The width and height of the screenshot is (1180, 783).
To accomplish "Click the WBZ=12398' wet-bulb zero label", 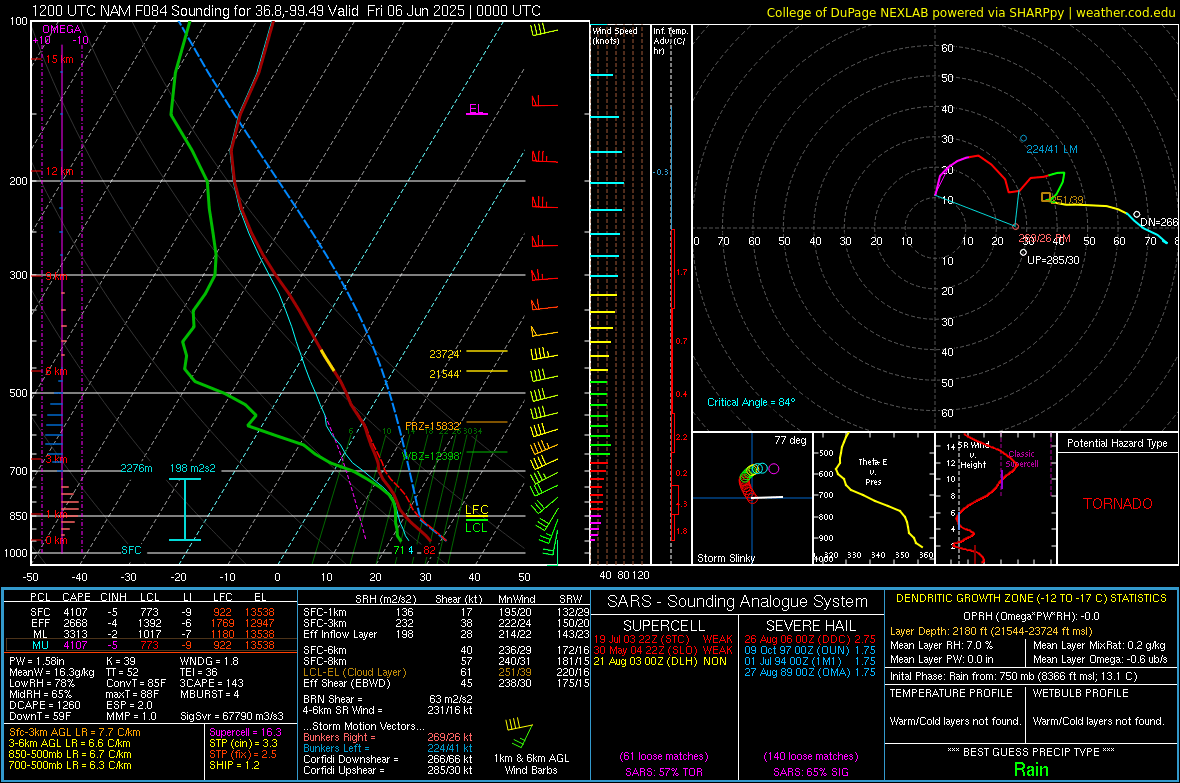I will (x=431, y=456).
